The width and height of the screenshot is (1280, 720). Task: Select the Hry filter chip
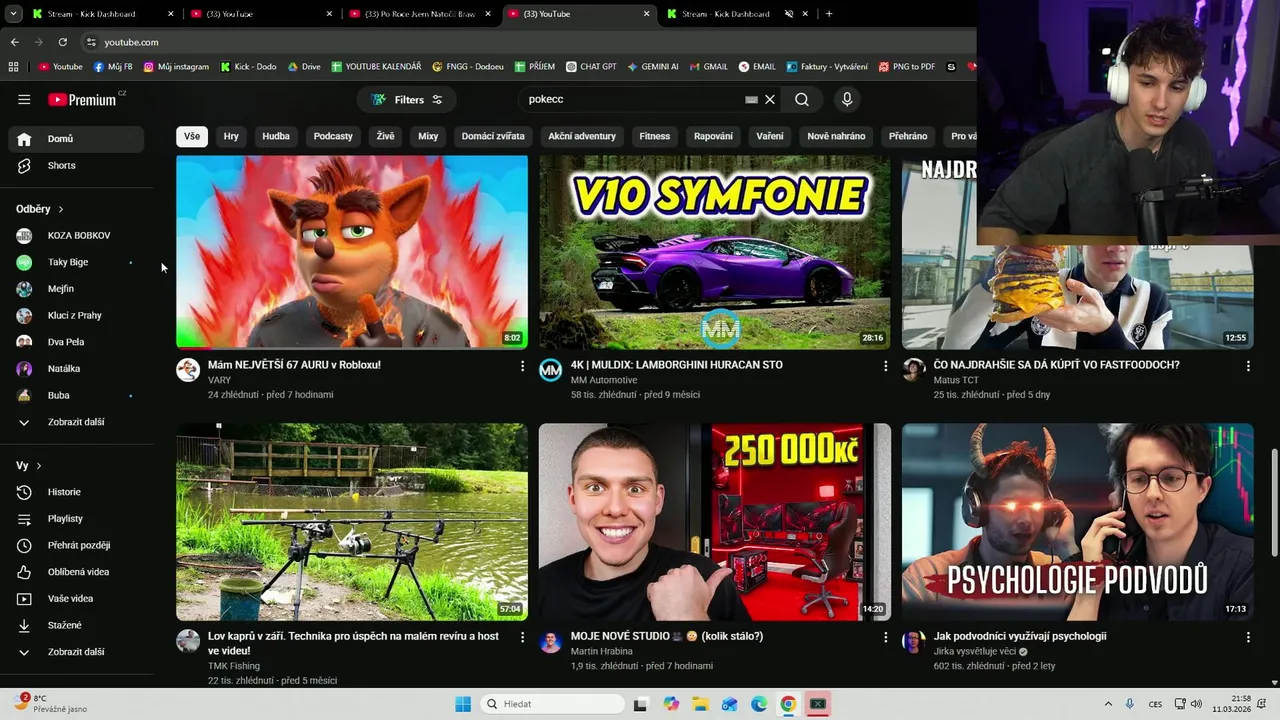click(x=231, y=136)
